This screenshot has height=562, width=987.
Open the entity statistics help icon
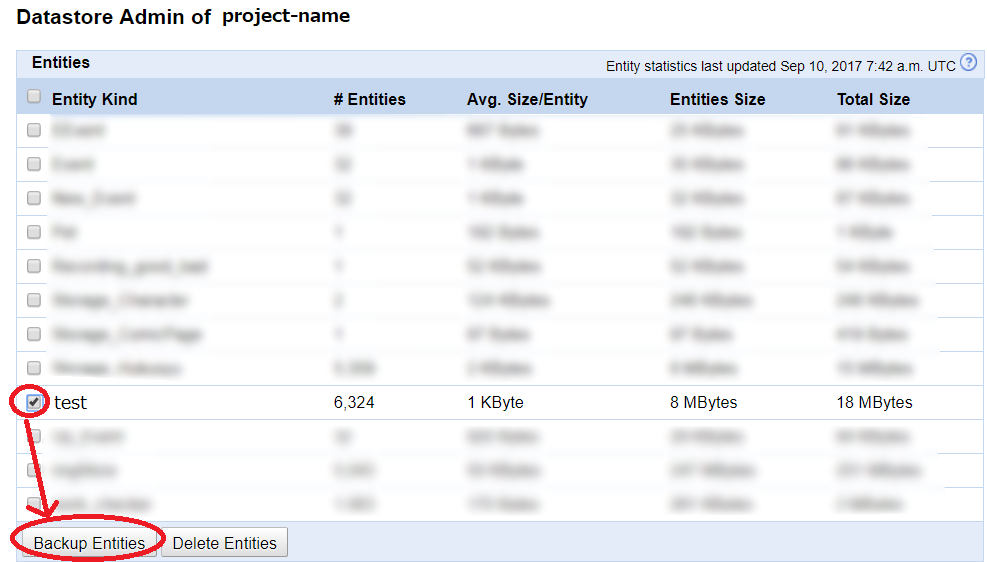[x=969, y=62]
